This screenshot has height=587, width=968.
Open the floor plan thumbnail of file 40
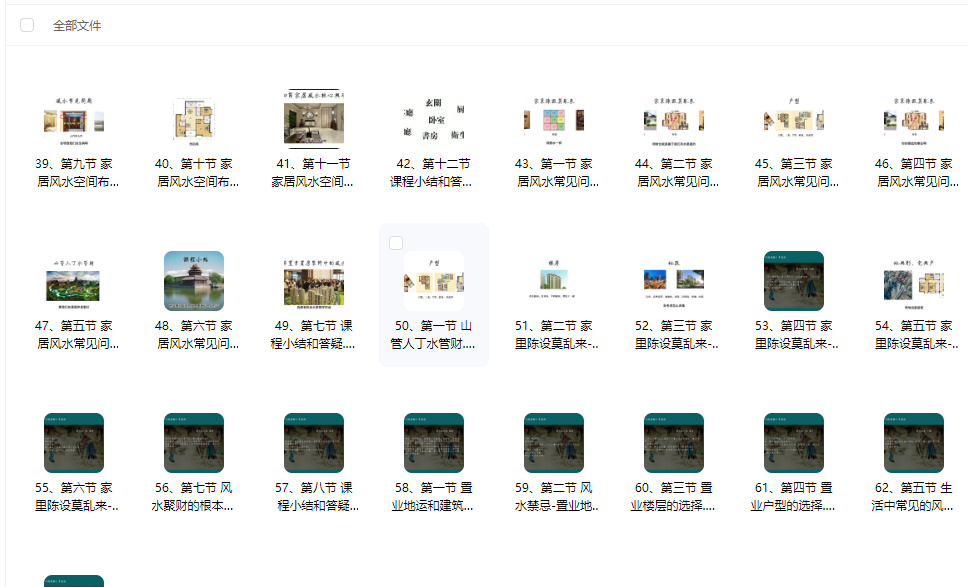(194, 120)
